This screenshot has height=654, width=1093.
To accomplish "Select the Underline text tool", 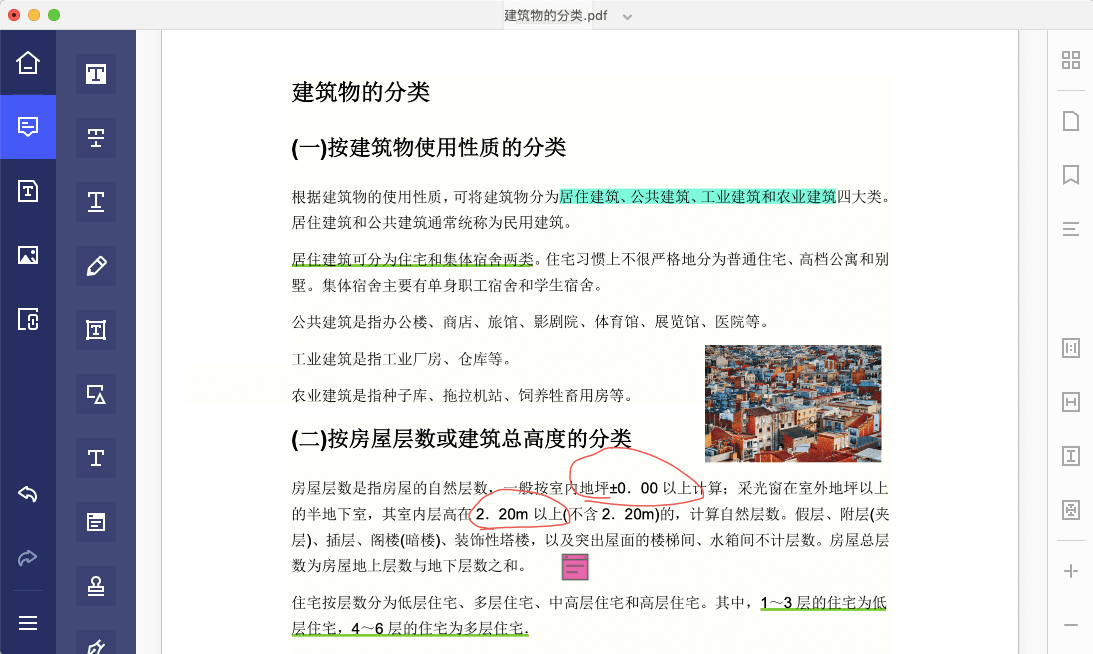I will click(96, 201).
